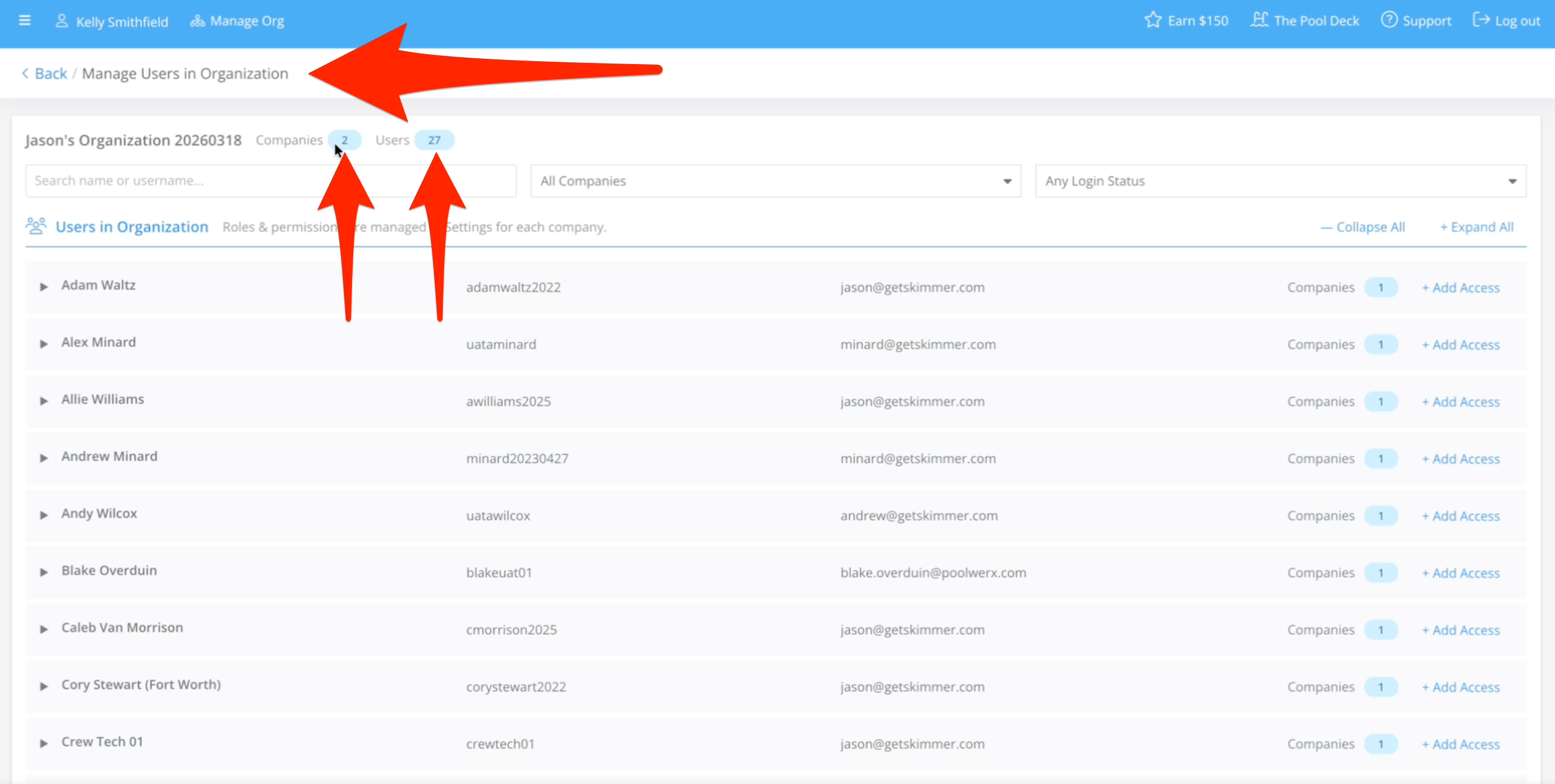Open the Any Login Status dropdown
Screen dimensions: 1555x784
pos(1280,181)
